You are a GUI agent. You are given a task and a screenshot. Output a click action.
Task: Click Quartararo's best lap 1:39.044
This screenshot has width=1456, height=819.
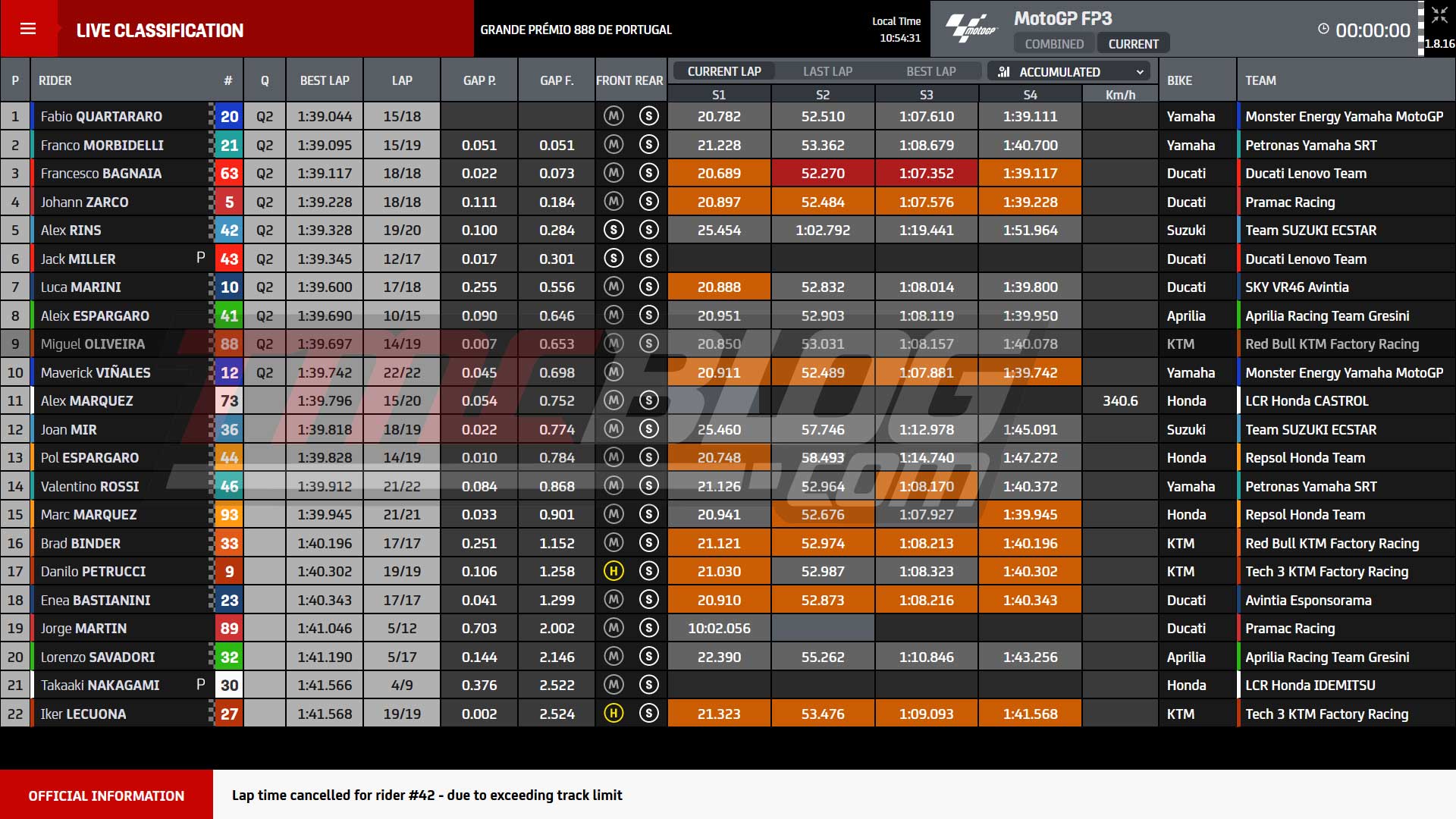[325, 116]
